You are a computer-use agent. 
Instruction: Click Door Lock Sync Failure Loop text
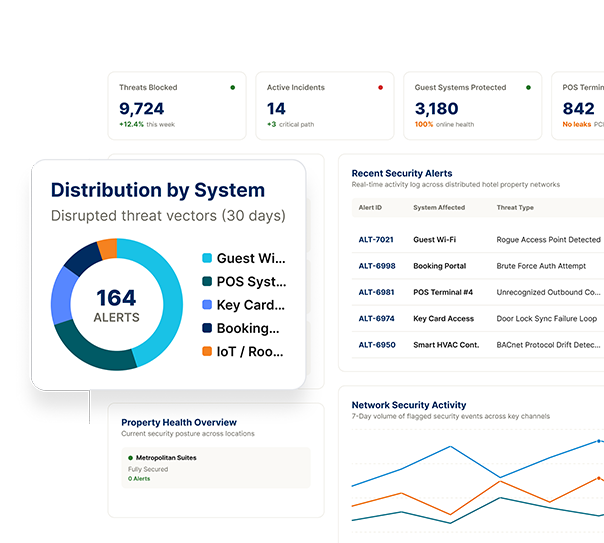coord(547,318)
